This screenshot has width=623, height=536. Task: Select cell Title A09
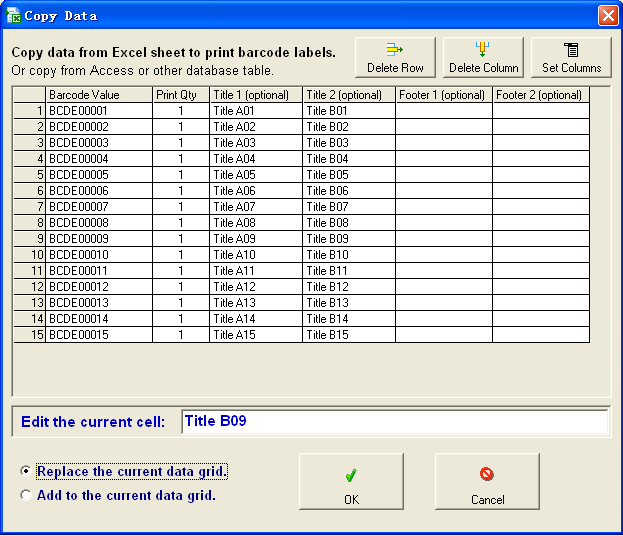pyautogui.click(x=256, y=239)
